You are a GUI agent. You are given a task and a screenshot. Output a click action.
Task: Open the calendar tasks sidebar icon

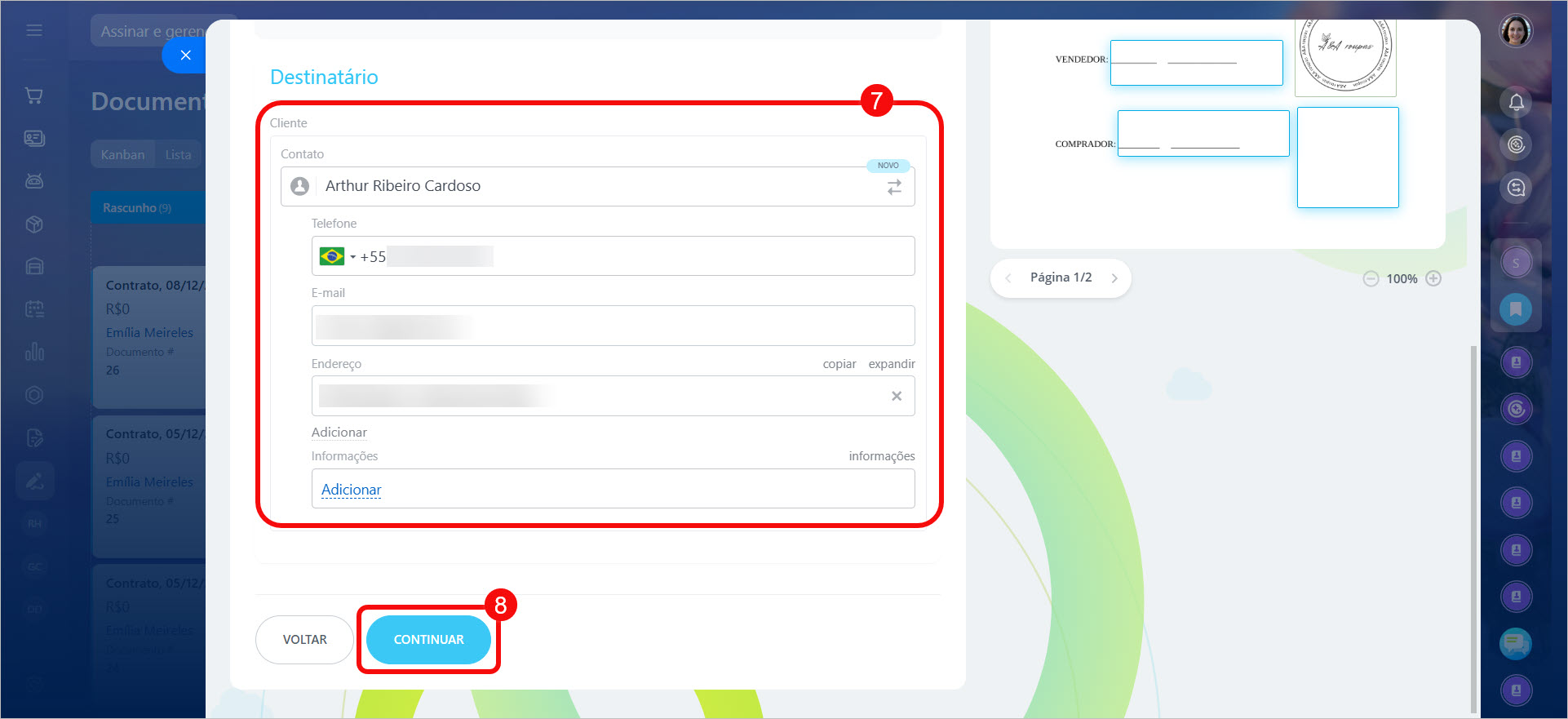pyautogui.click(x=34, y=309)
